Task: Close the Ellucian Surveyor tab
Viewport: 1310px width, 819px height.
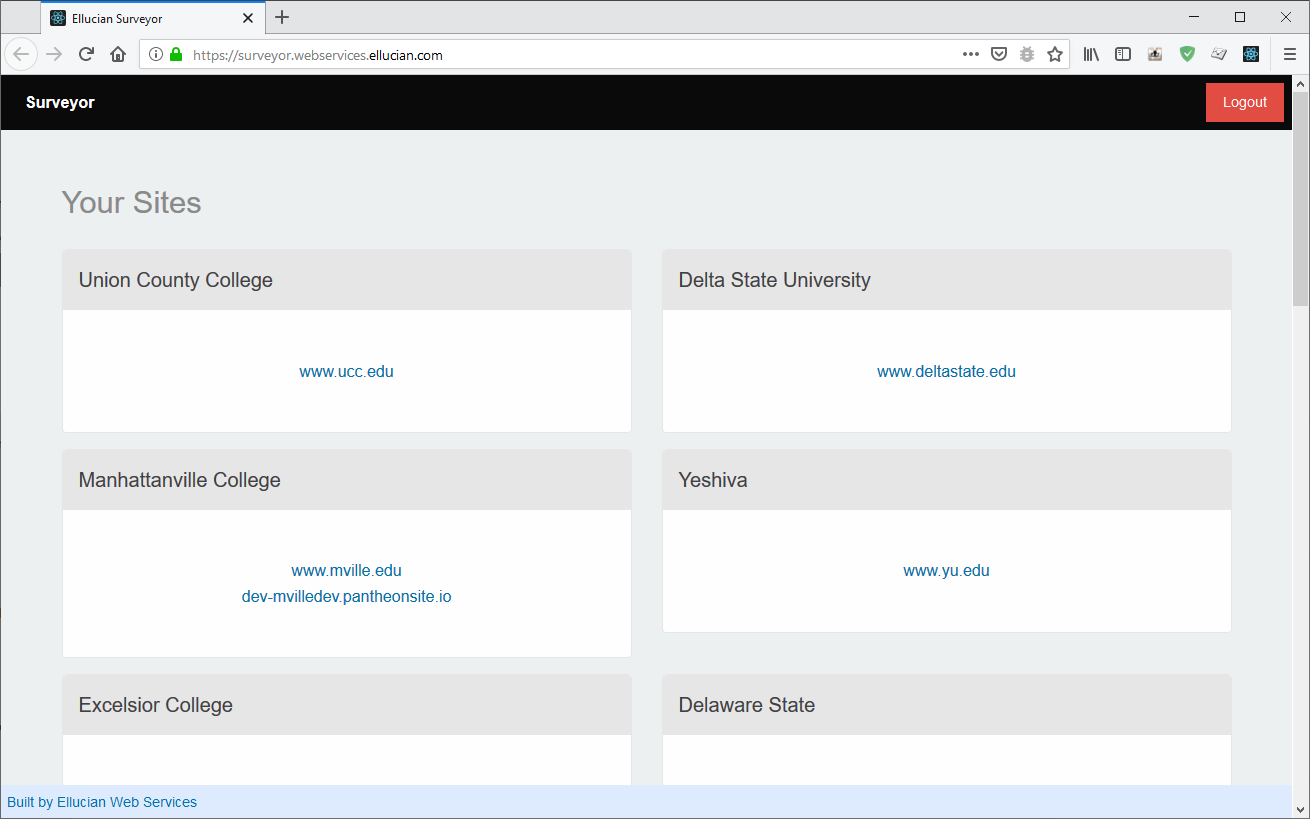Action: (248, 18)
